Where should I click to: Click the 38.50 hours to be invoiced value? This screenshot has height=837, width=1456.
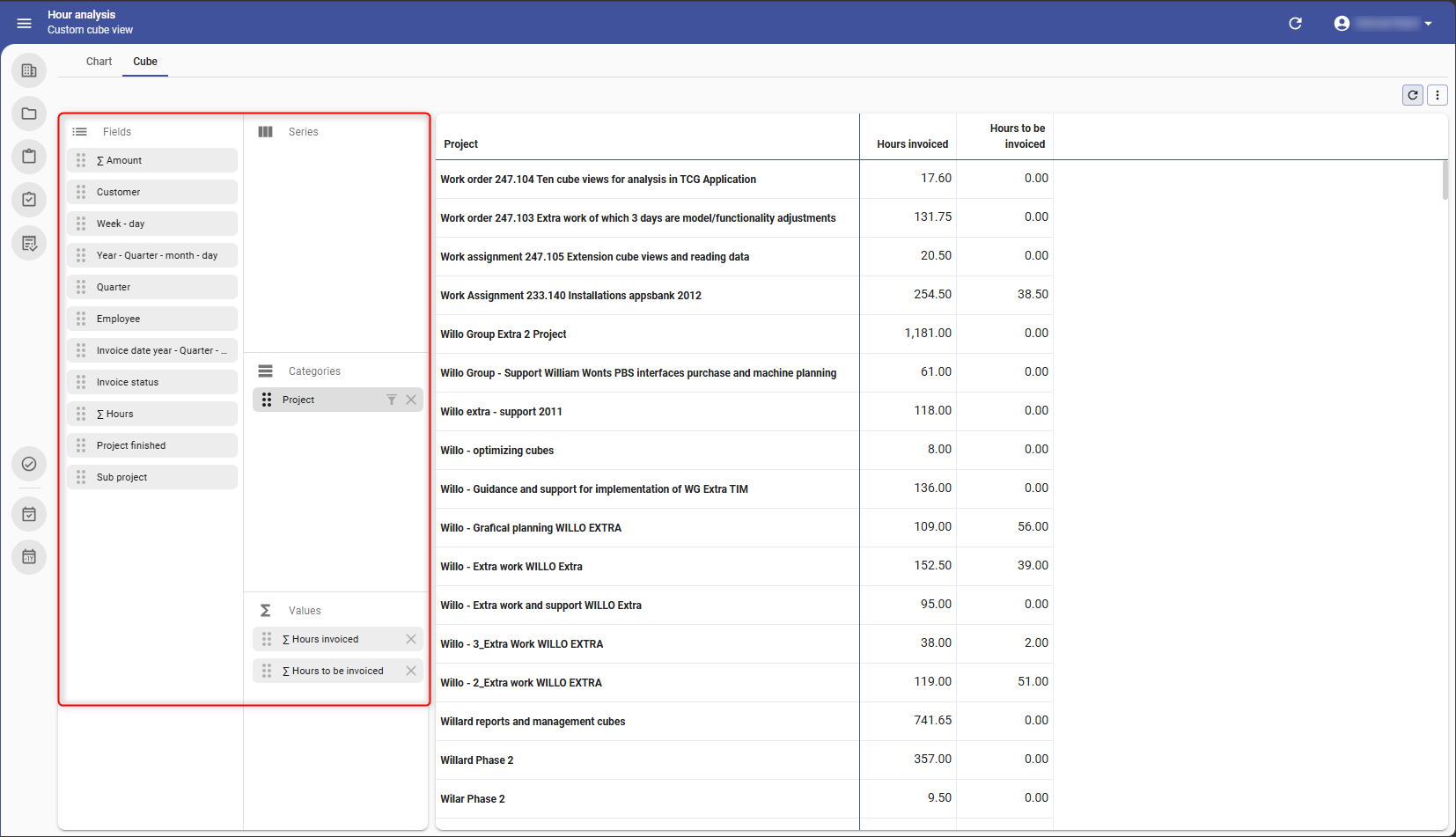pyautogui.click(x=1033, y=294)
